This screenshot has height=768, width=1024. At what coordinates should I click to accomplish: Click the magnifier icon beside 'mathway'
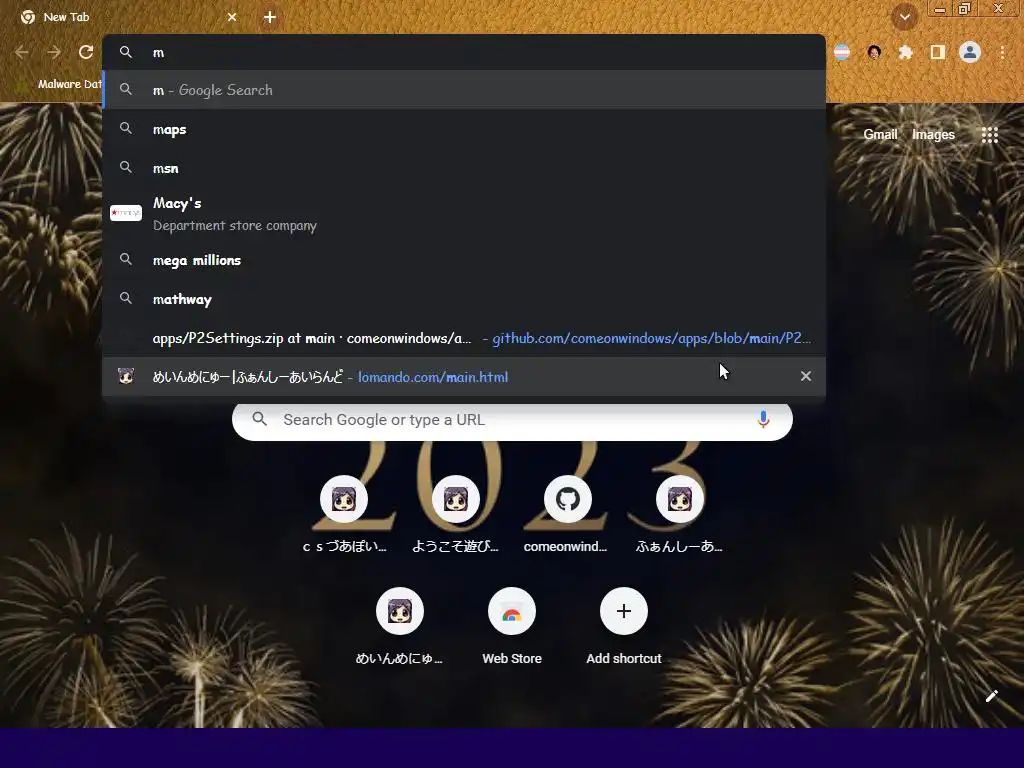(126, 298)
